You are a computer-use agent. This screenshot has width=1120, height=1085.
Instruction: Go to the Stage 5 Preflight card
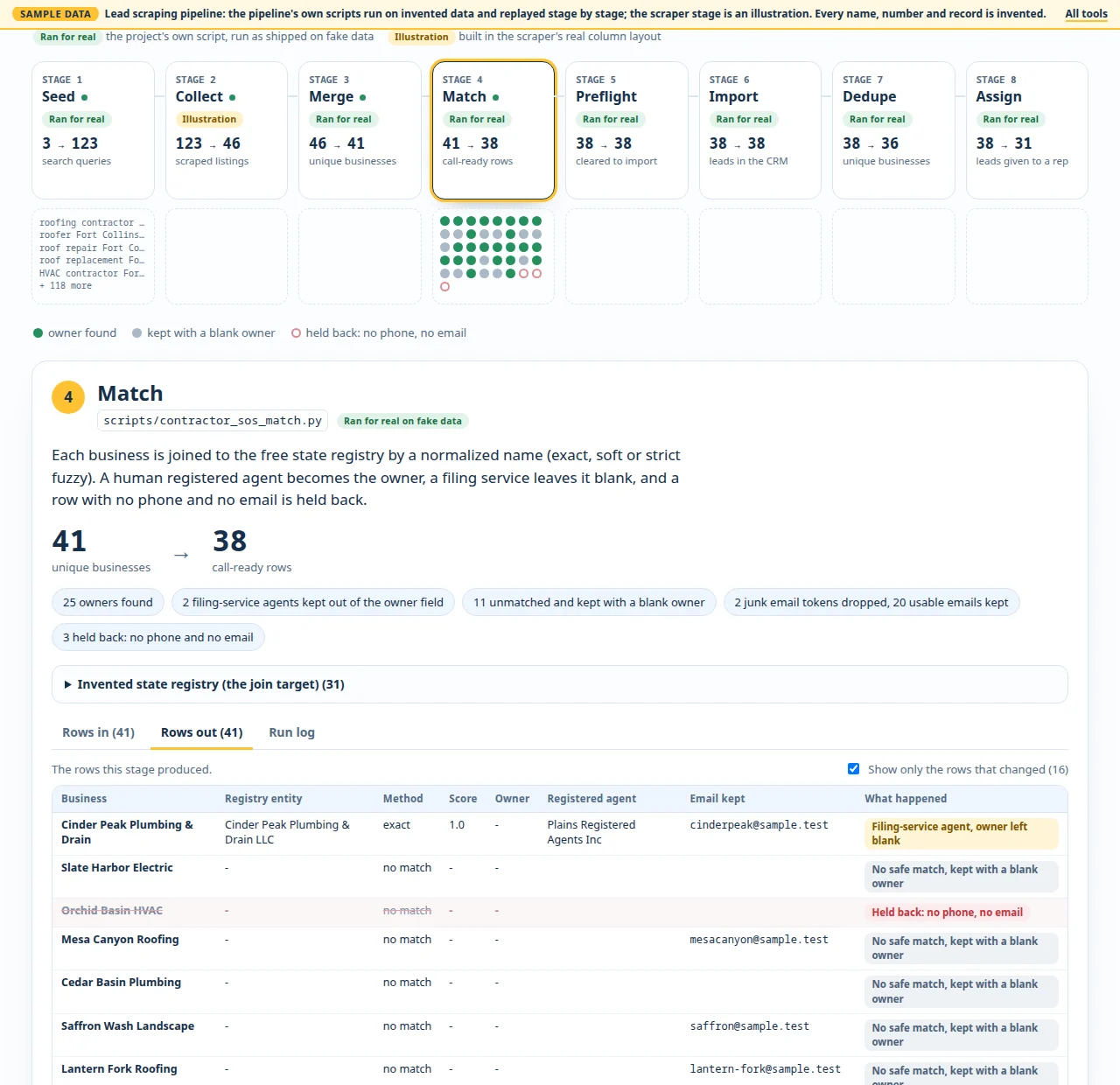pyautogui.click(x=626, y=130)
